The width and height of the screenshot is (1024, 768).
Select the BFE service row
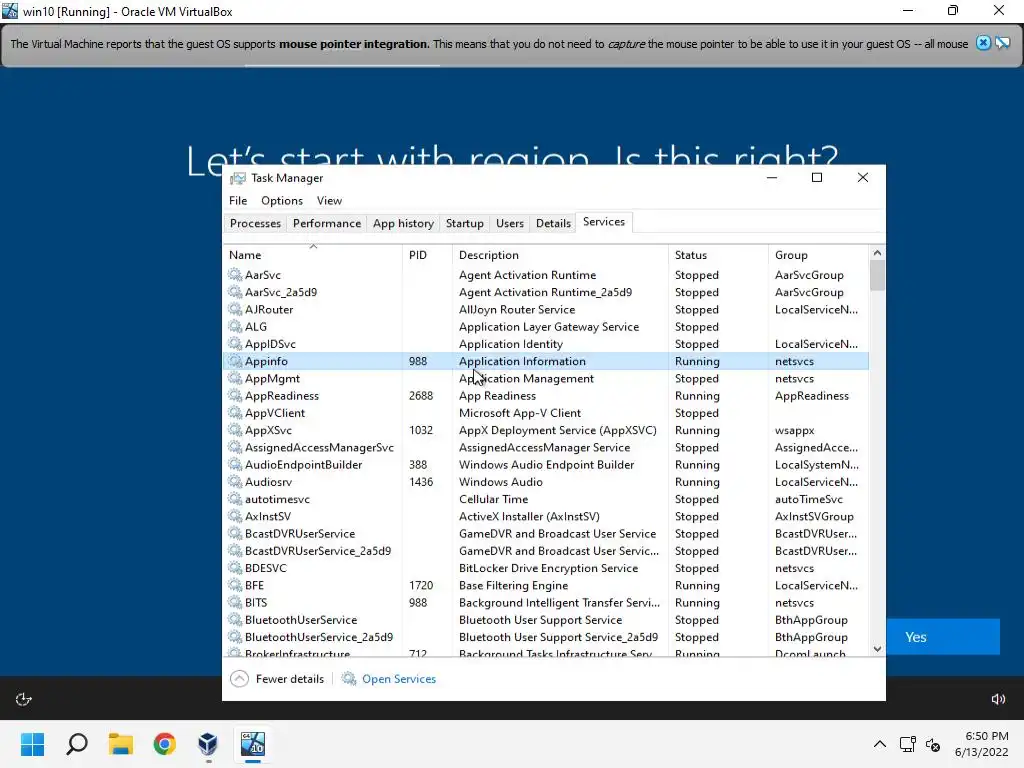coord(546,586)
